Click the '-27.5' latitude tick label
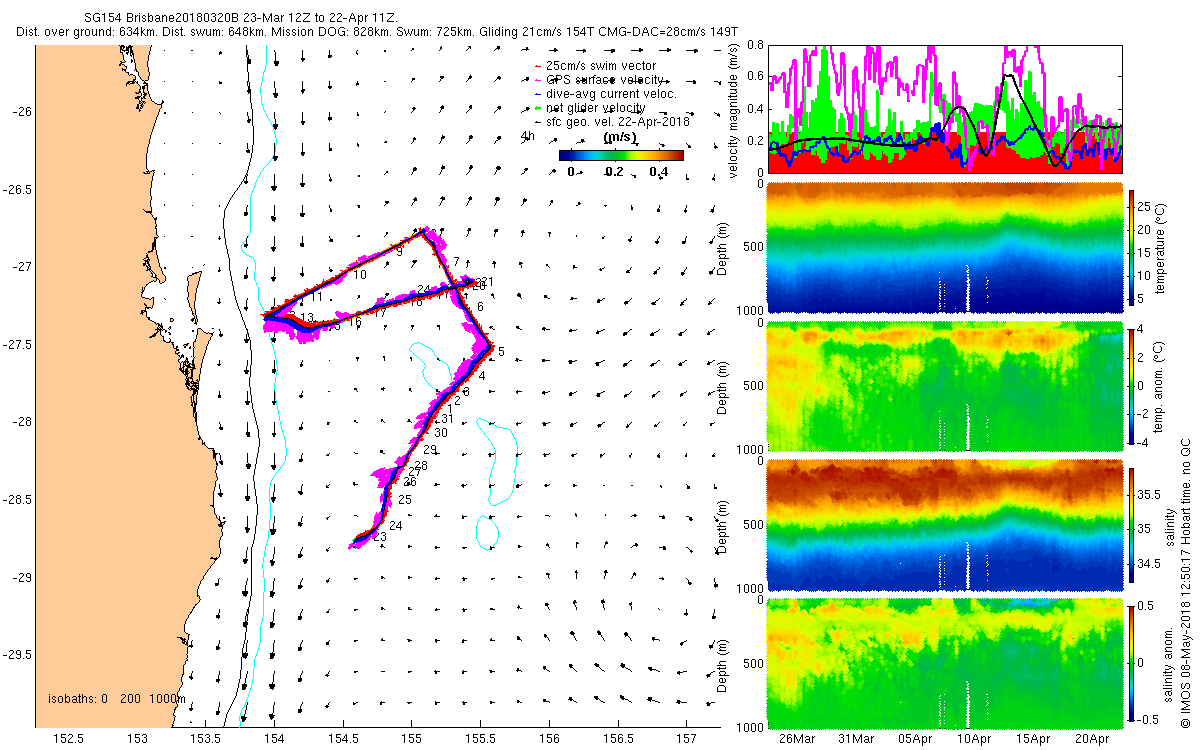The height and width of the screenshot is (750, 1200). [x=16, y=344]
